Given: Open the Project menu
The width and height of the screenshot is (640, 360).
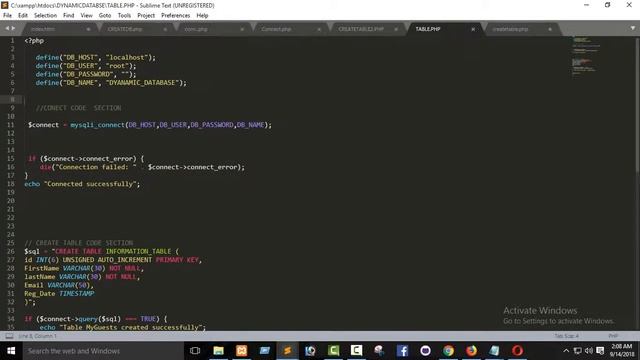Looking at the screenshot, I should pos(146,16).
